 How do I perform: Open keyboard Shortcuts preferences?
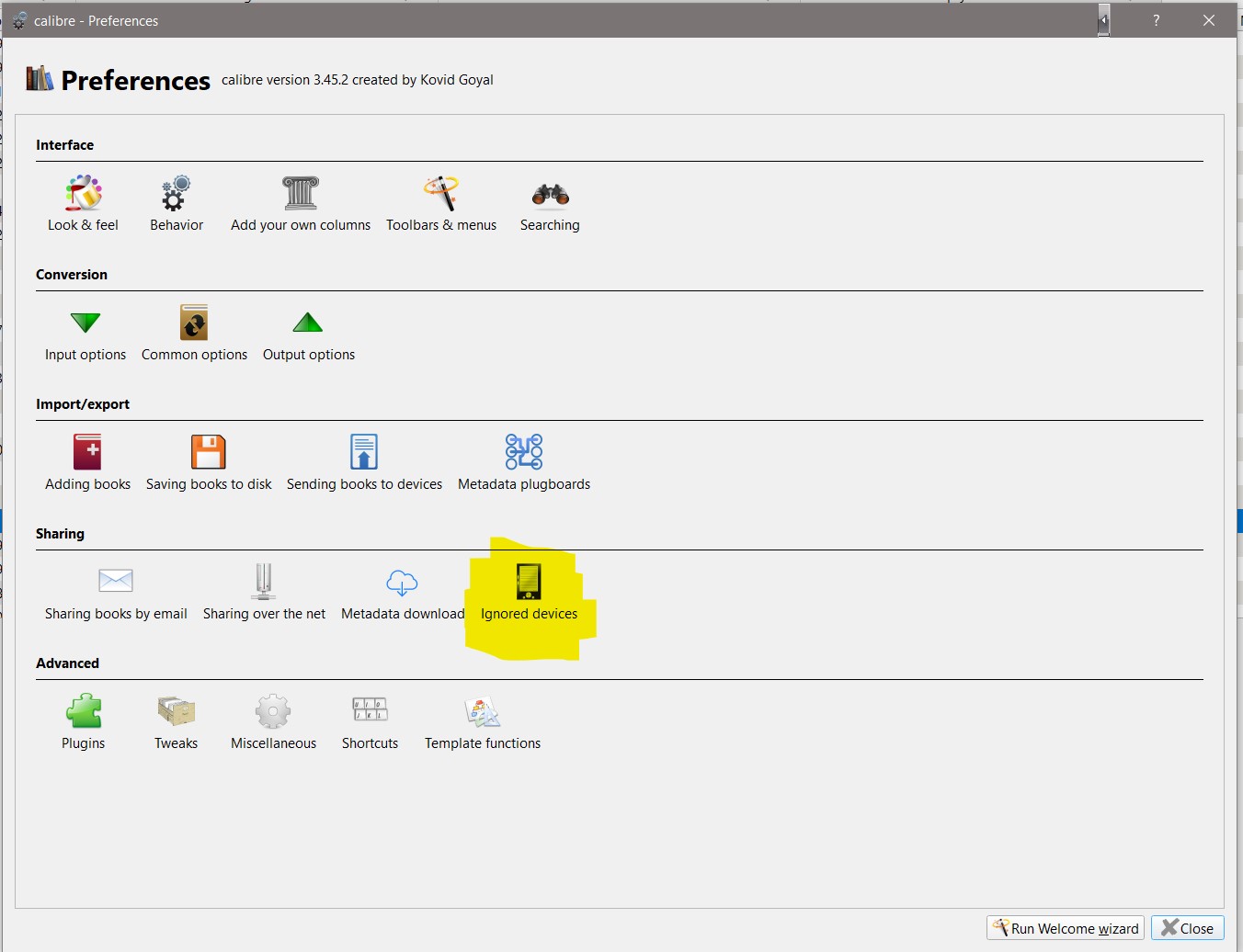(370, 722)
